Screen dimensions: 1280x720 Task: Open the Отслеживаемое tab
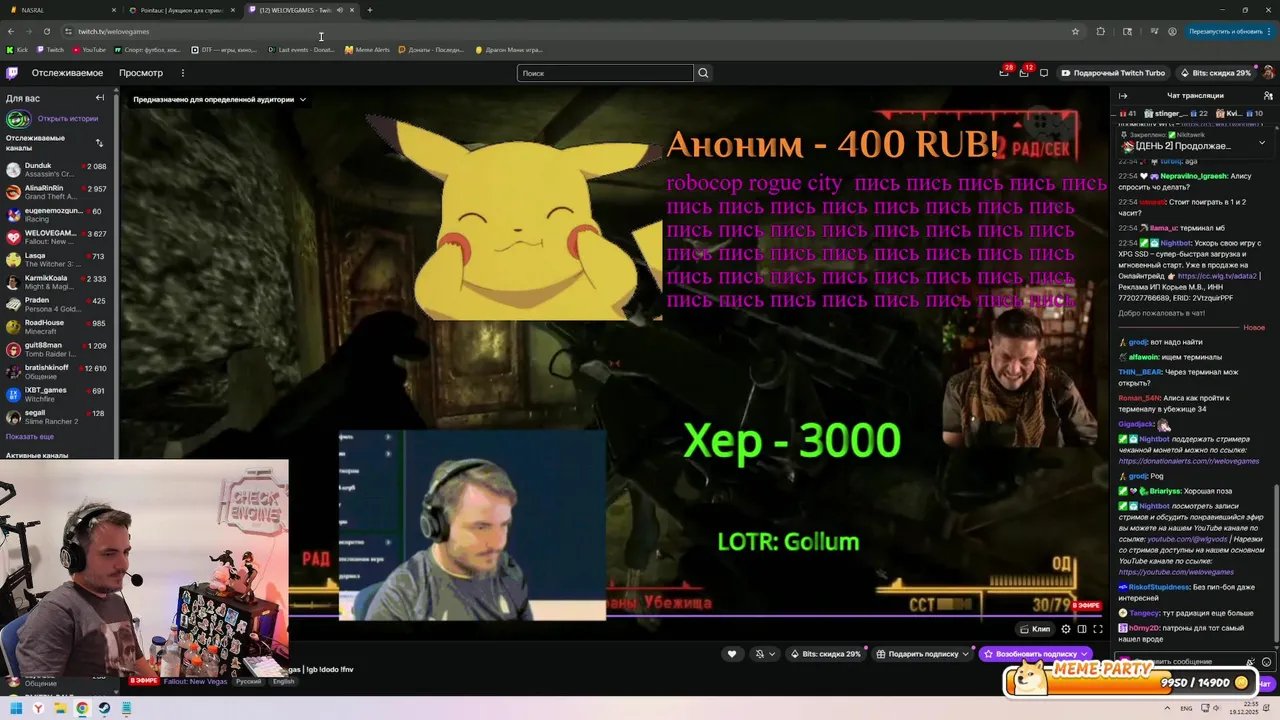[67, 73]
